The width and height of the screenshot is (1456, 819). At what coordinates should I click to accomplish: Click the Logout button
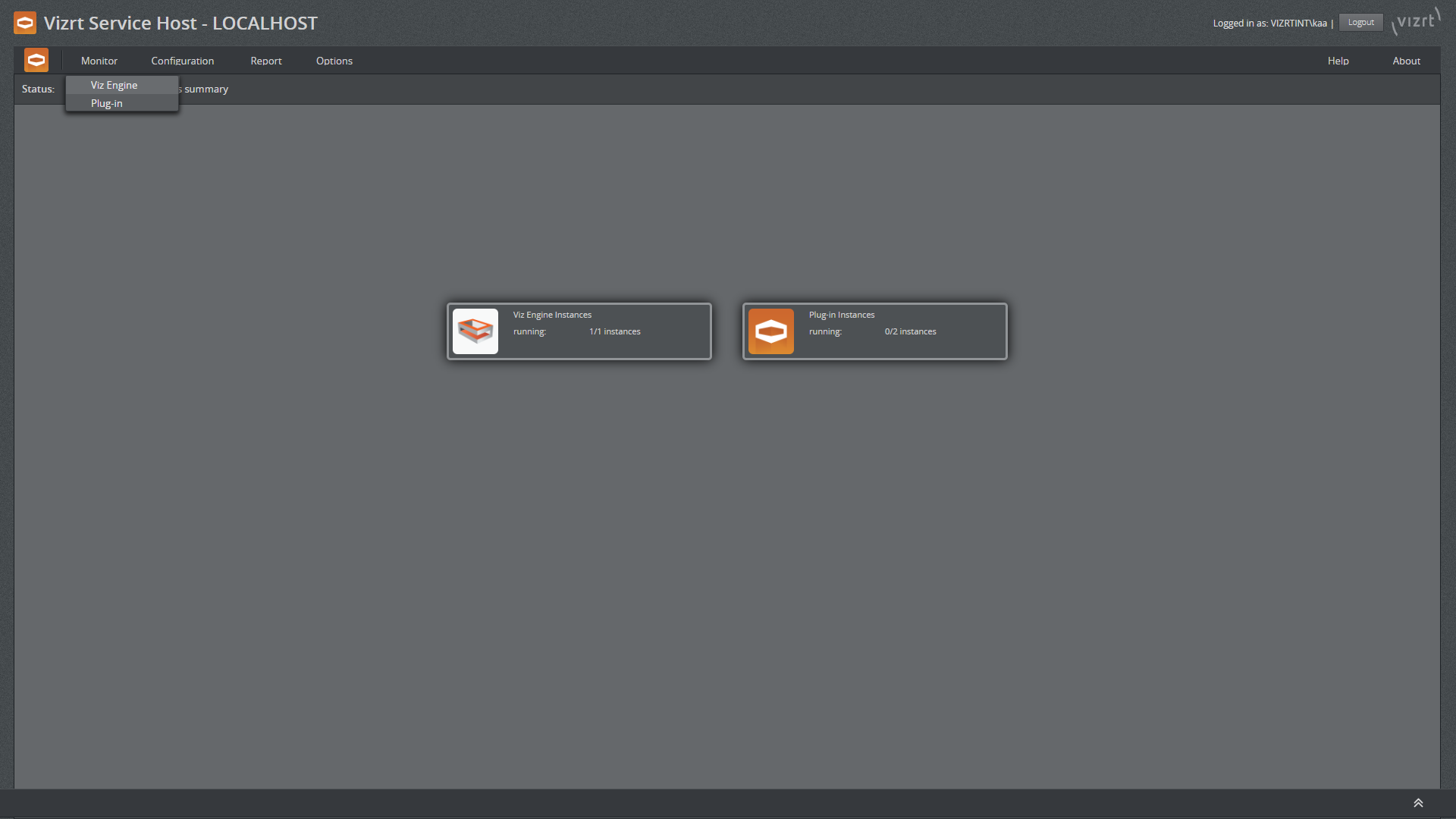click(1362, 22)
